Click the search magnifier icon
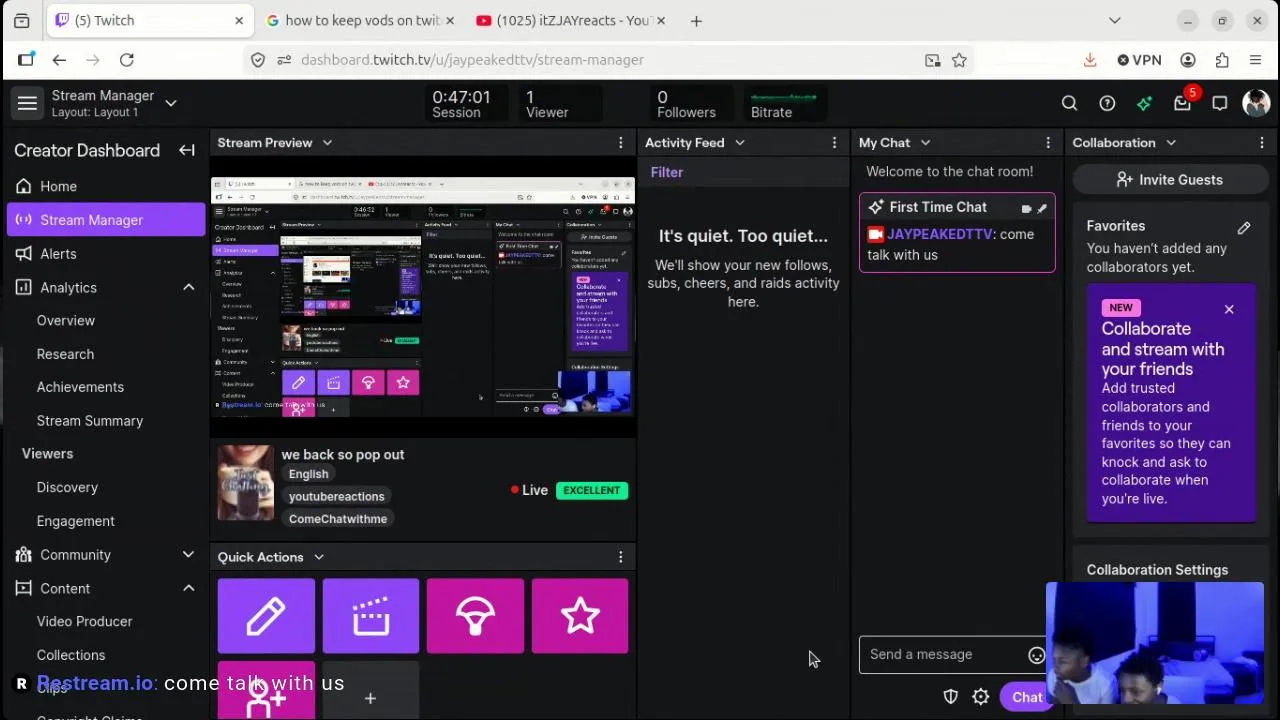The width and height of the screenshot is (1280, 720). pyautogui.click(x=1069, y=103)
